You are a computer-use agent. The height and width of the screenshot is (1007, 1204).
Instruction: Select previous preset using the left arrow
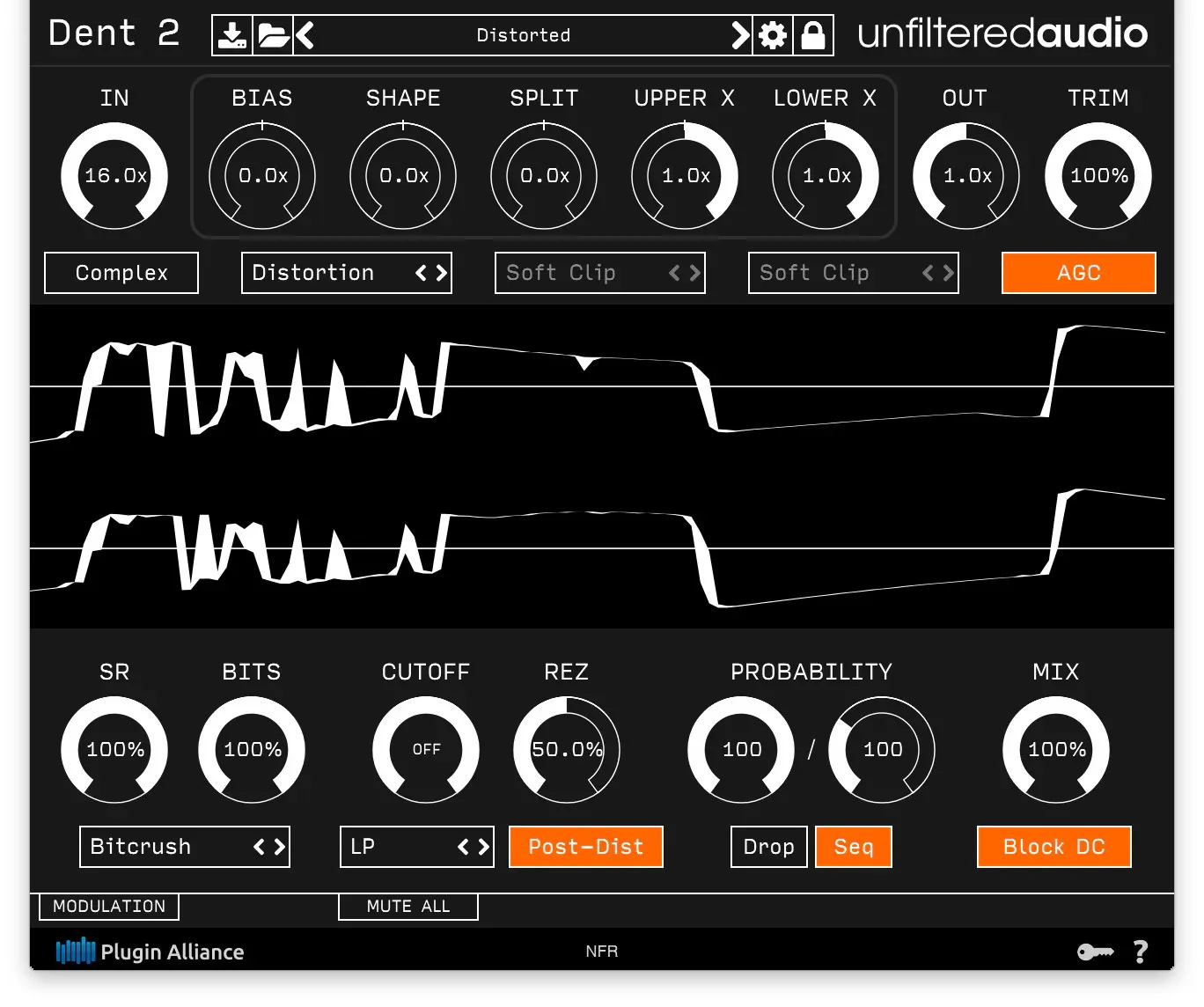click(x=304, y=34)
